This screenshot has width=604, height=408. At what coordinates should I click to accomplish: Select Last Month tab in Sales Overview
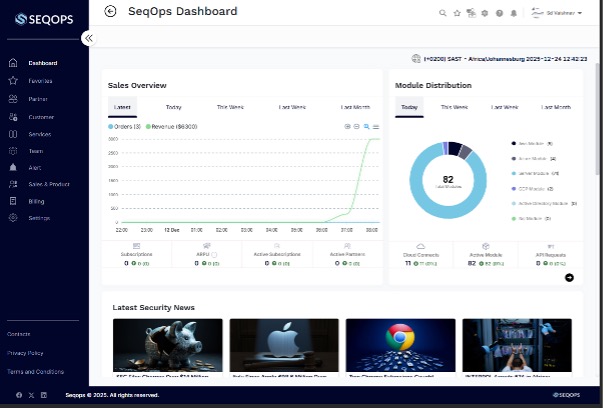pos(355,107)
